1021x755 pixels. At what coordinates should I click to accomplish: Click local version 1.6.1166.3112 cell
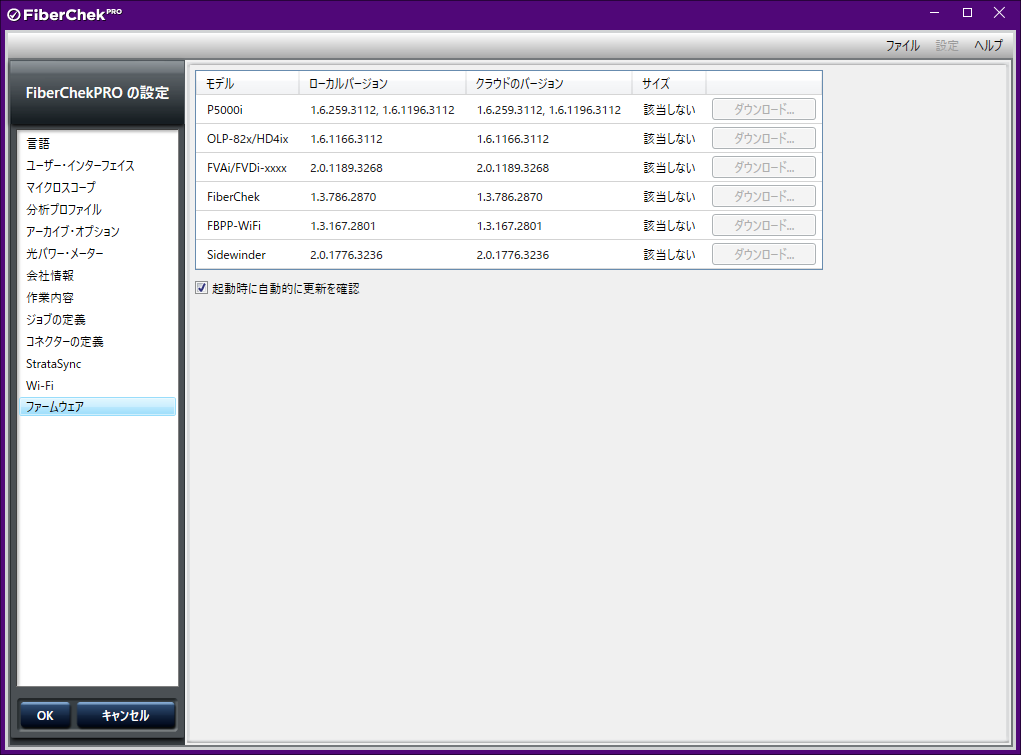click(346, 139)
